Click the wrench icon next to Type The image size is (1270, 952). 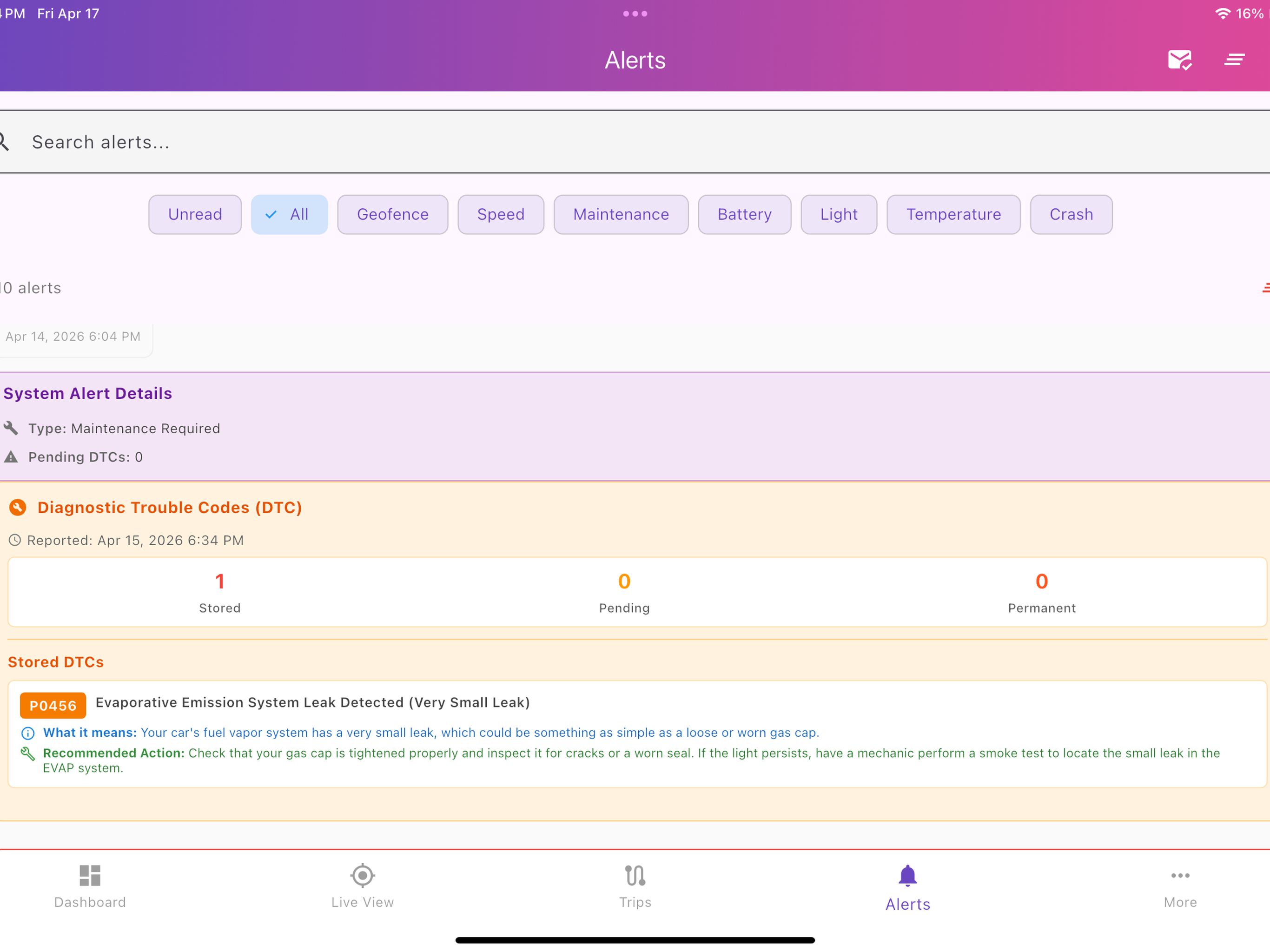[x=11, y=428]
